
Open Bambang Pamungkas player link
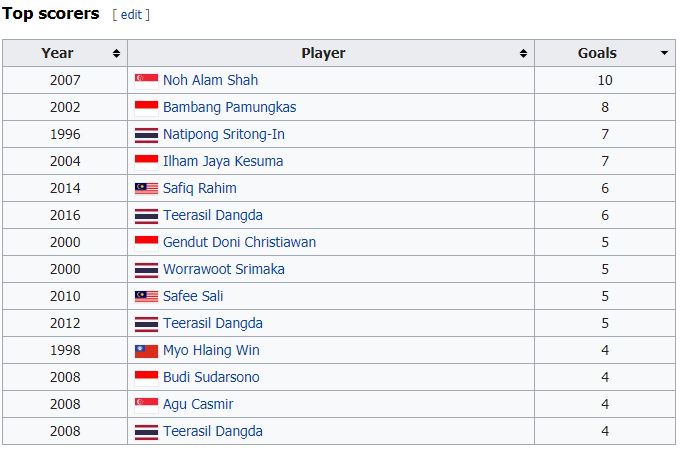pos(229,107)
